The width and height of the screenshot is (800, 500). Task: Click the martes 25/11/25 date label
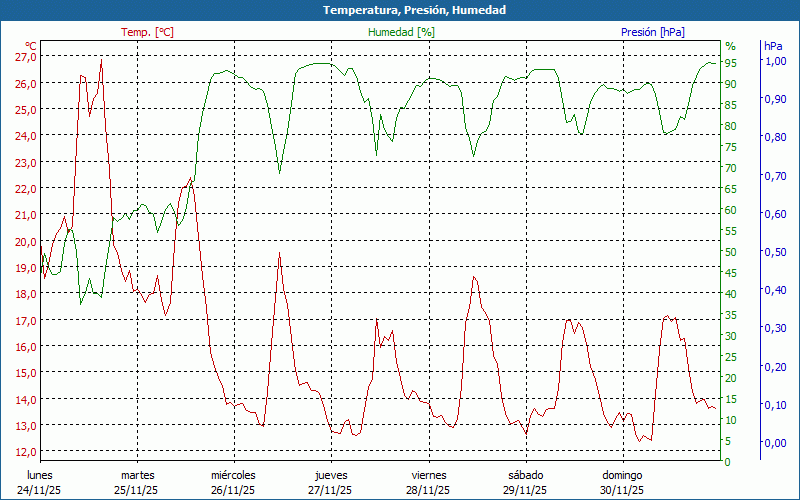tap(137, 482)
